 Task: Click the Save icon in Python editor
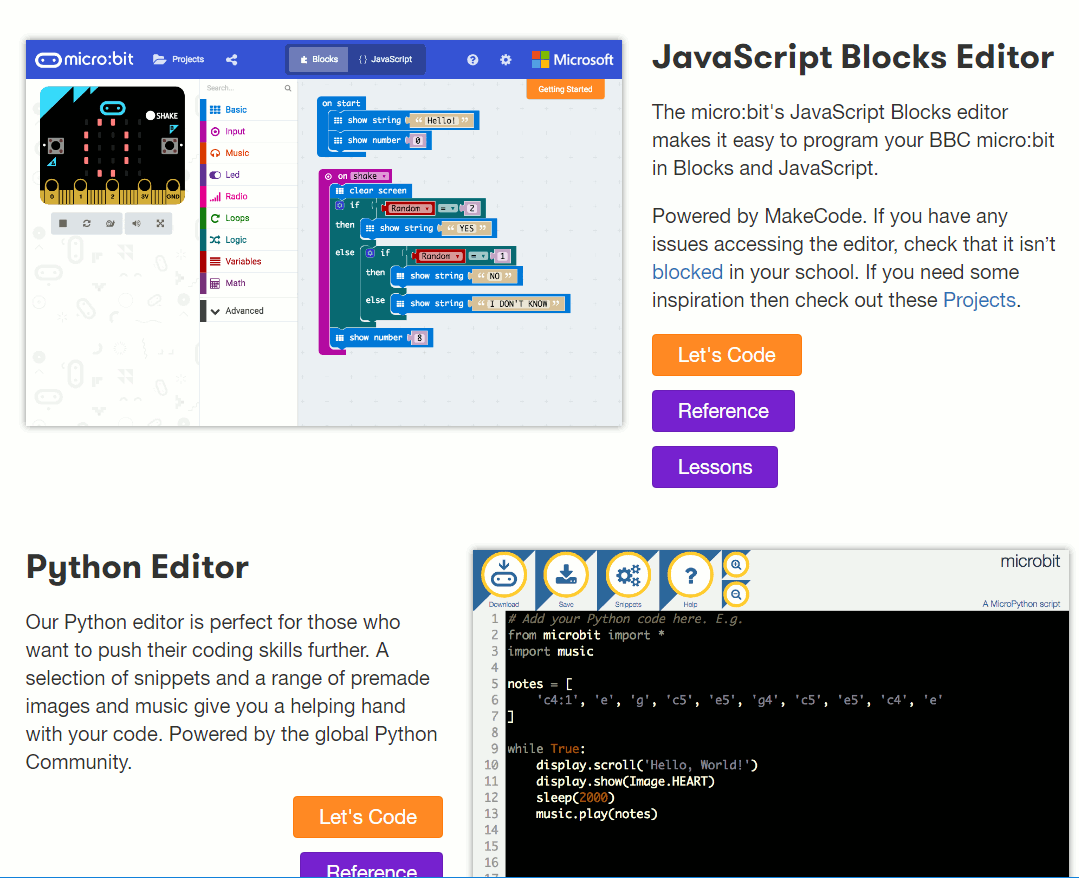point(566,575)
